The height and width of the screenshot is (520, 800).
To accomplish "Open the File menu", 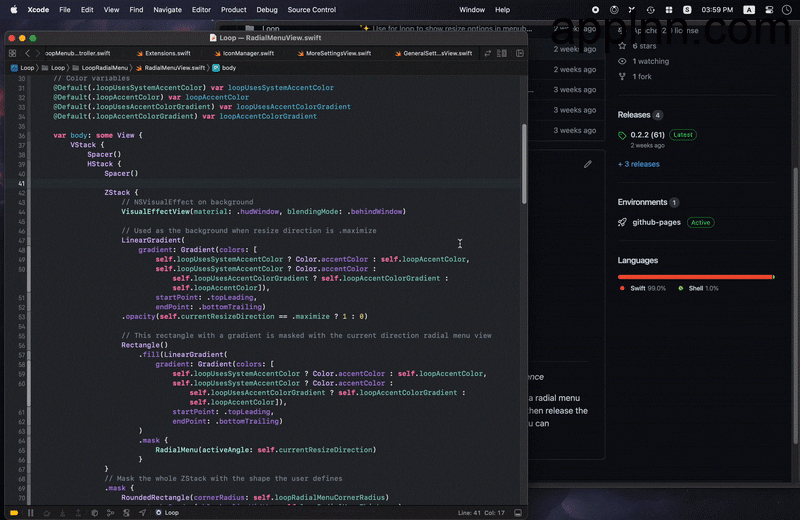I will point(65,10).
